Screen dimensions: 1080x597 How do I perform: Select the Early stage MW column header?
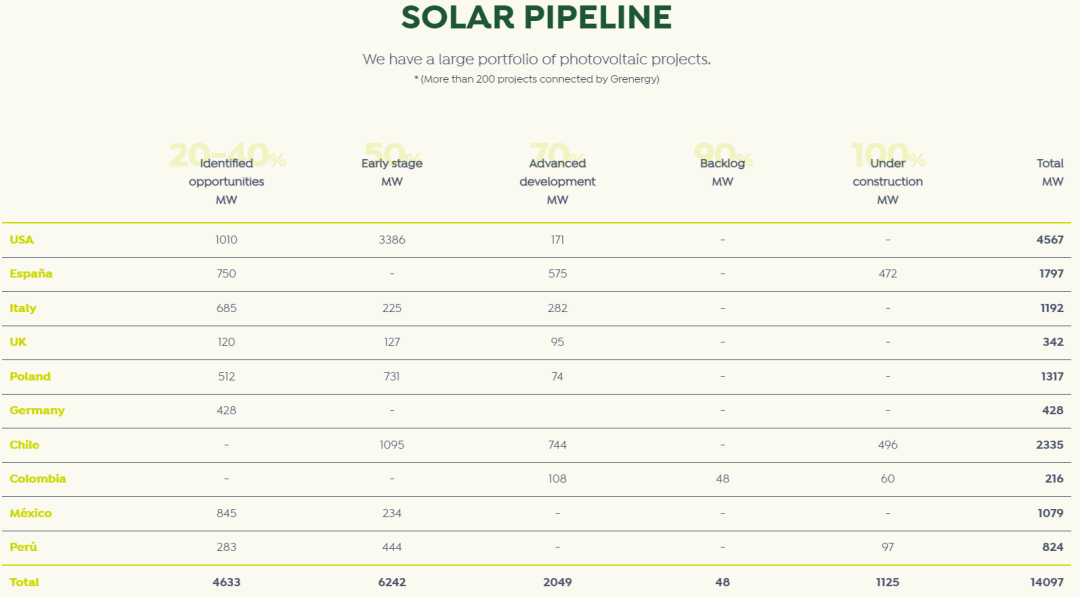(392, 172)
